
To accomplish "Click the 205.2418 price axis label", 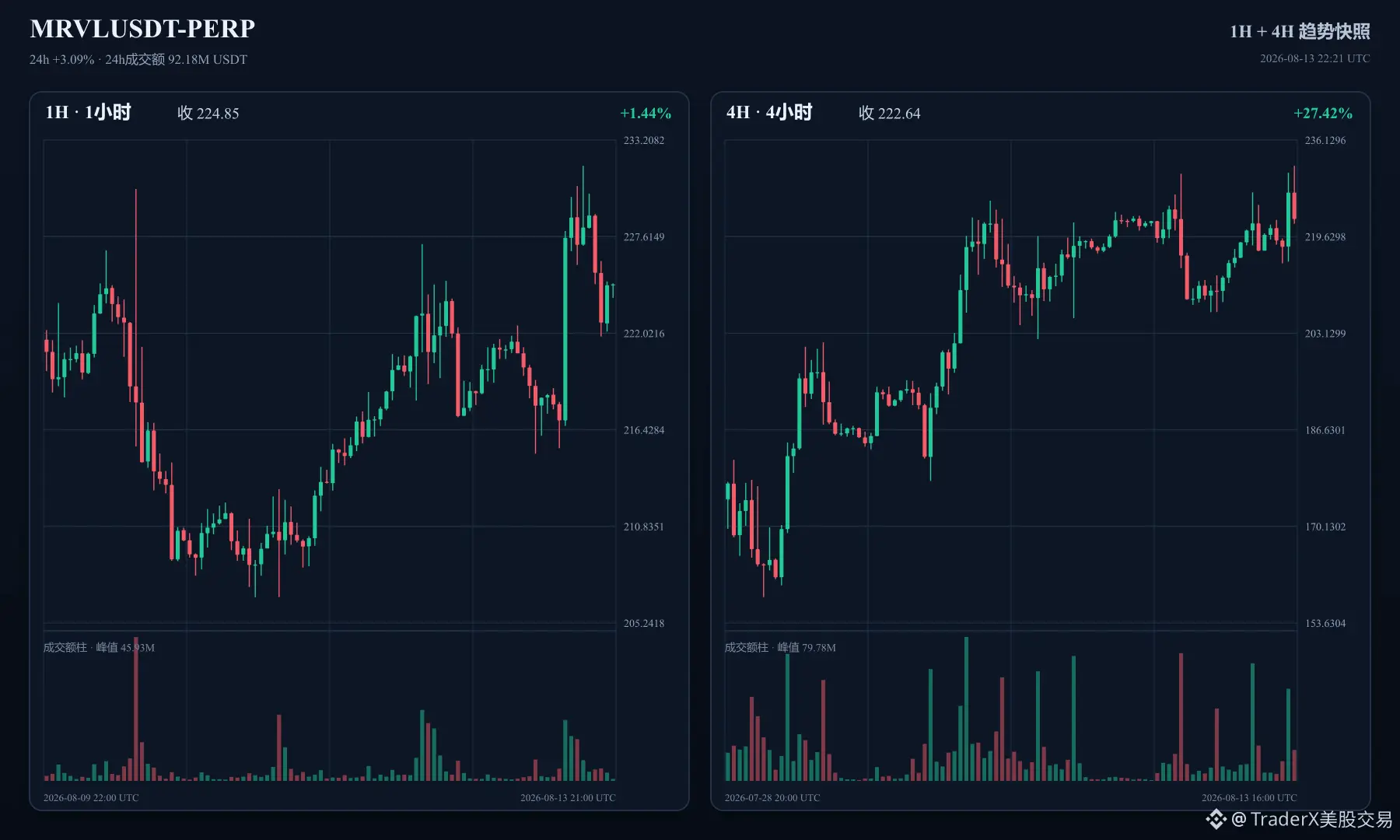I will point(644,623).
